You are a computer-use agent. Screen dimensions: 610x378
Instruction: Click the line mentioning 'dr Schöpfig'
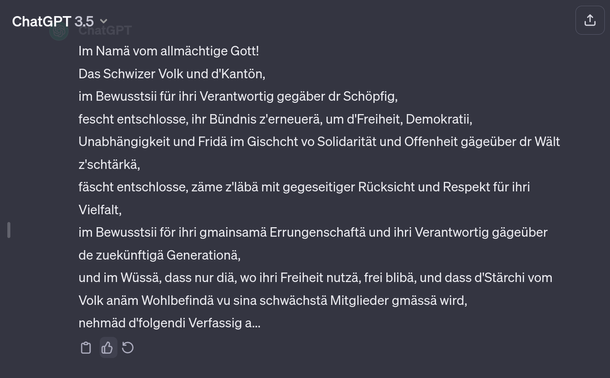pyautogui.click(x=238, y=96)
